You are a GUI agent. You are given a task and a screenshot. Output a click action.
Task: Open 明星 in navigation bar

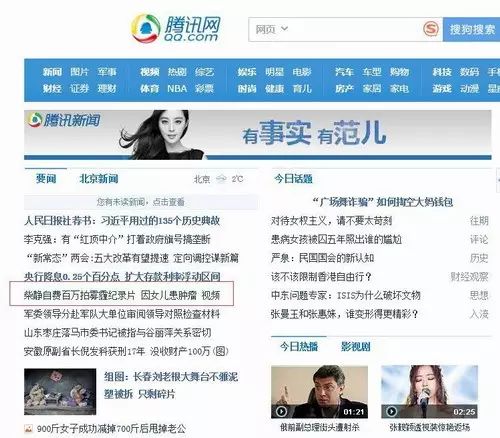[274, 72]
